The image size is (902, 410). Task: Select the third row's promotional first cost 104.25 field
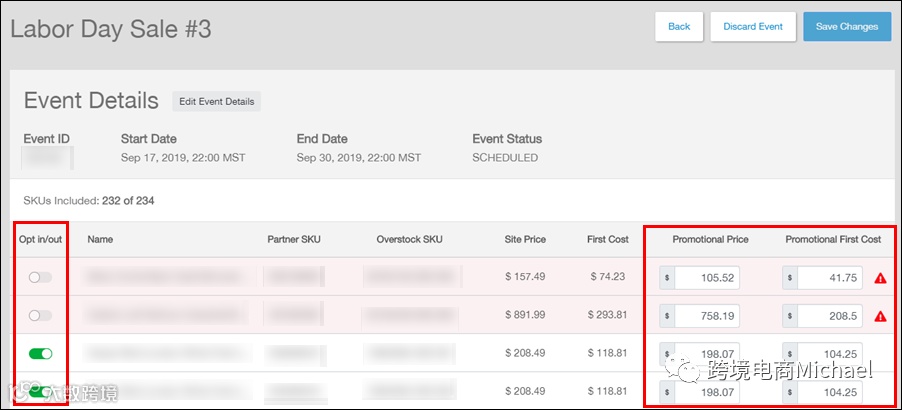(x=829, y=354)
